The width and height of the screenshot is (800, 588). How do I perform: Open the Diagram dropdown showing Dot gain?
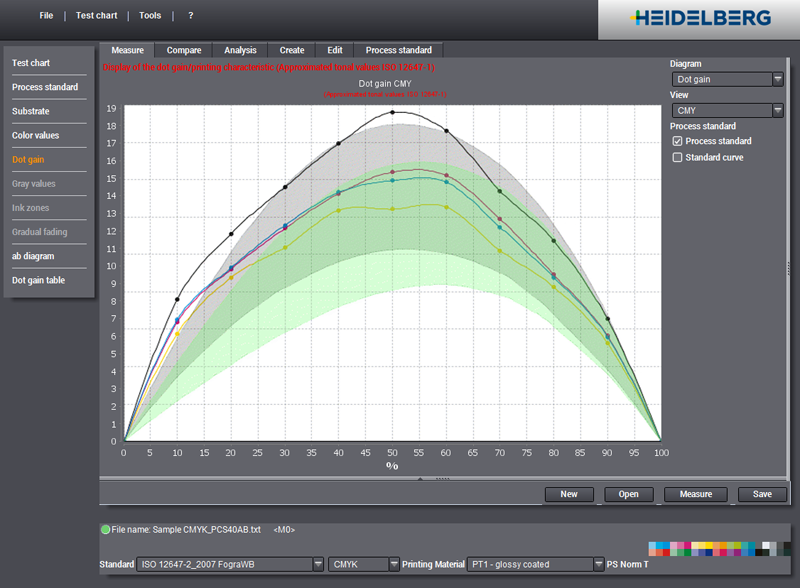coord(728,79)
